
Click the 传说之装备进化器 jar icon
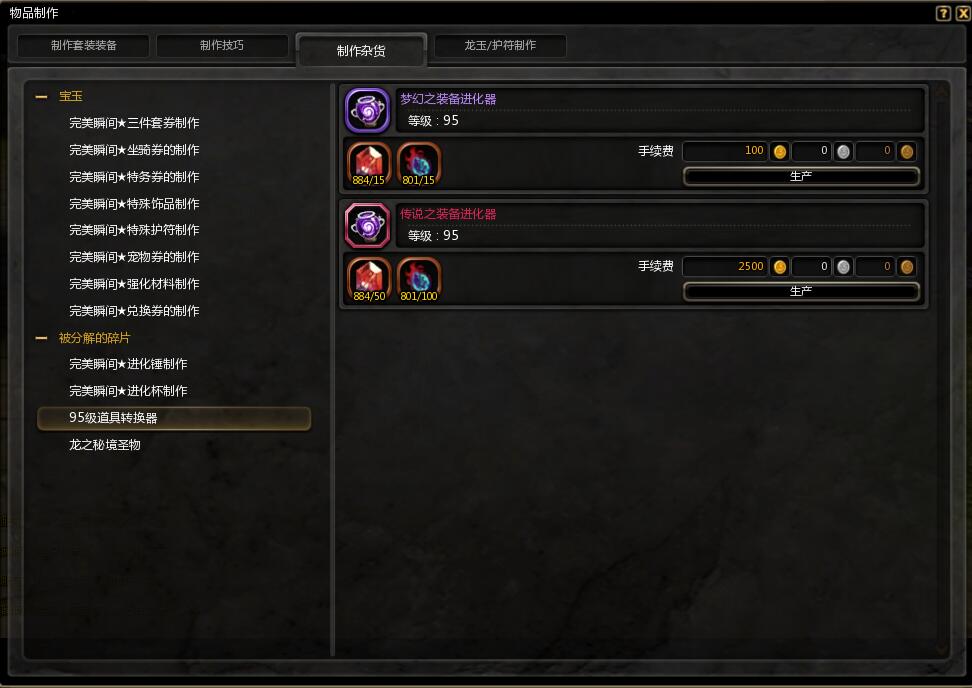(368, 226)
